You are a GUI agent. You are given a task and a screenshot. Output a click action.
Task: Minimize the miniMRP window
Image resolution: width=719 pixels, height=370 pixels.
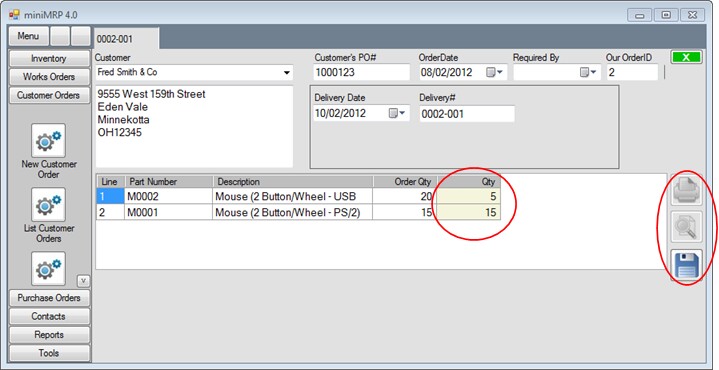tap(640, 15)
